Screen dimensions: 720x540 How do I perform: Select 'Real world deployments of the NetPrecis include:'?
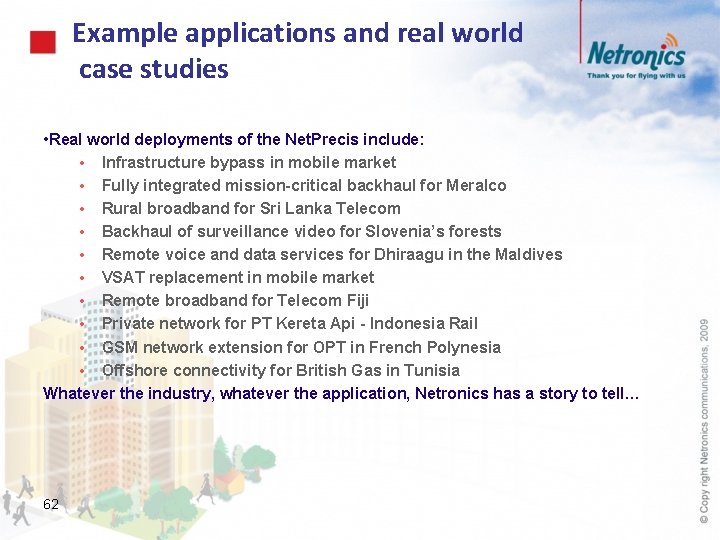(234, 139)
